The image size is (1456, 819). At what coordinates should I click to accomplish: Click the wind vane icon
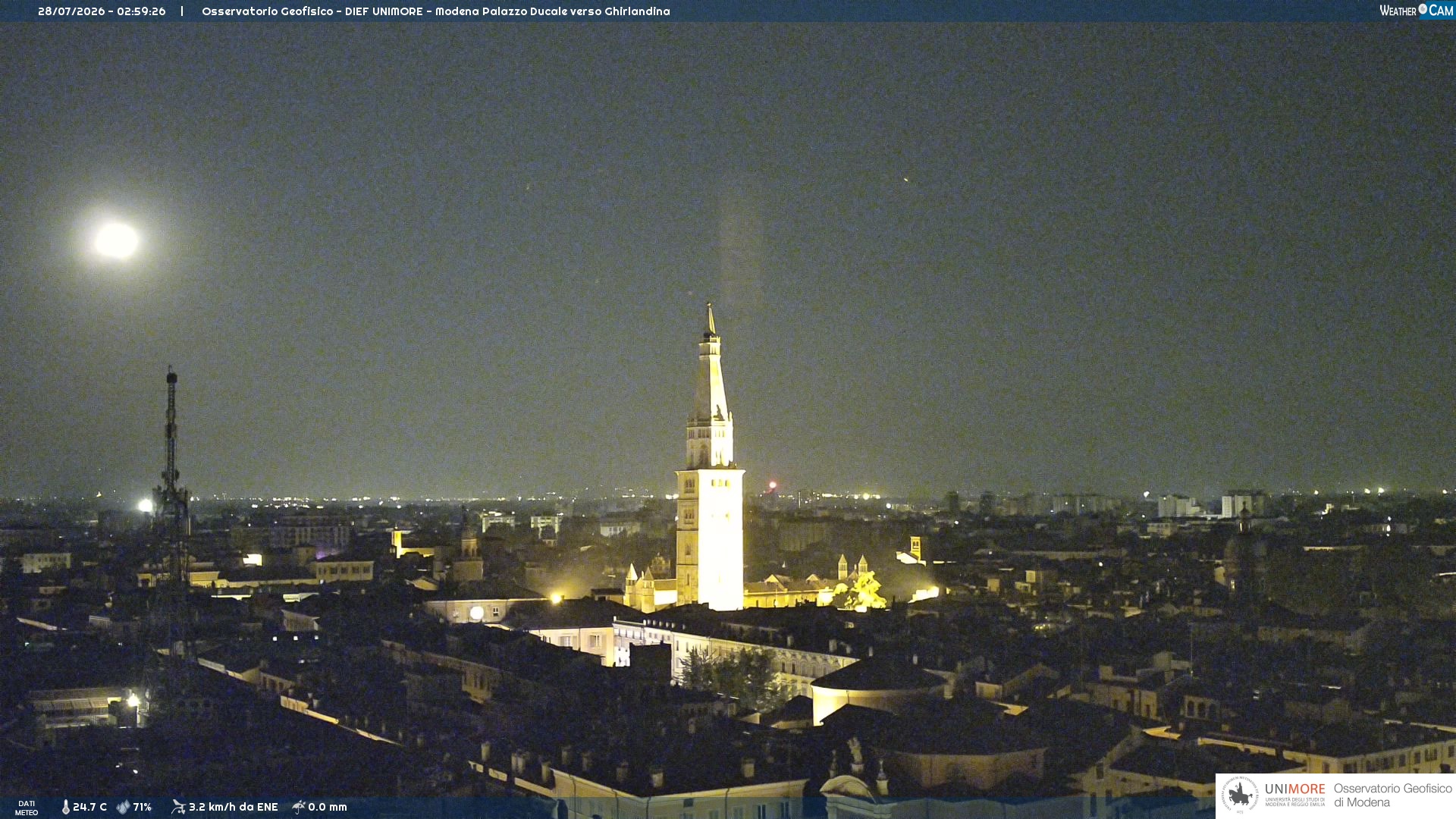(178, 807)
